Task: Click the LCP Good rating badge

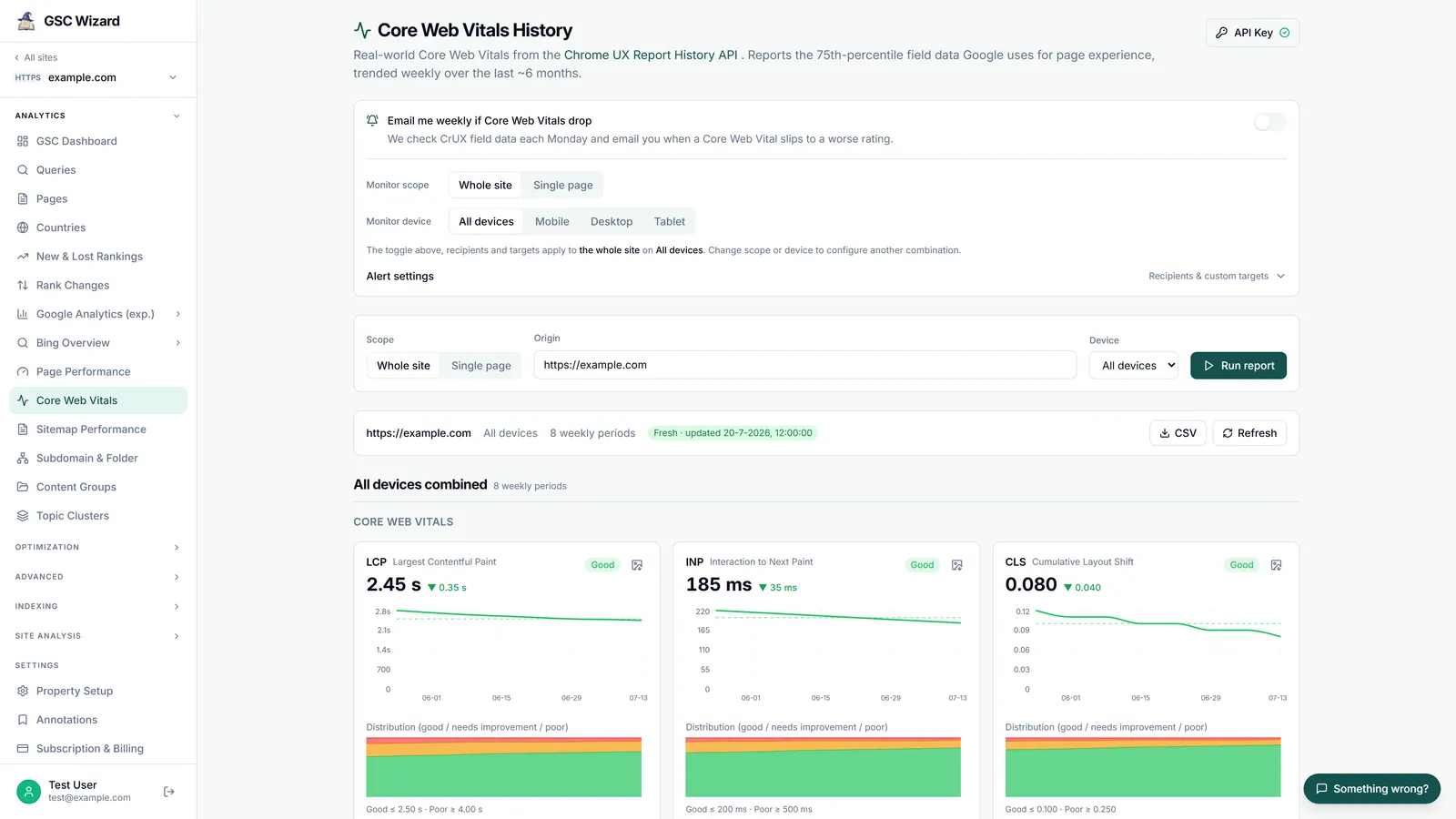Action: pos(602,565)
